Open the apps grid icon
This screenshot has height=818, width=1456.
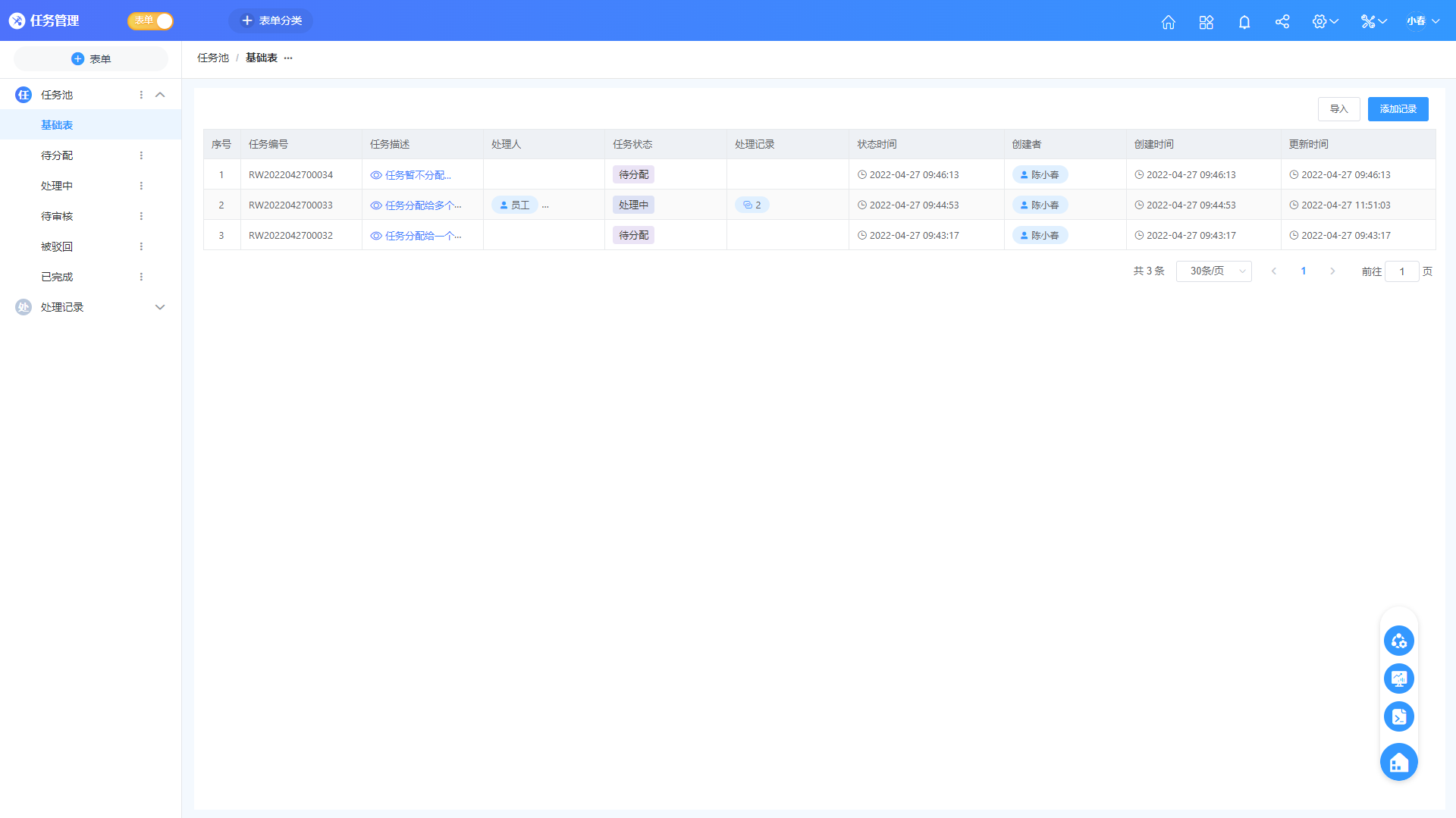click(x=1206, y=21)
